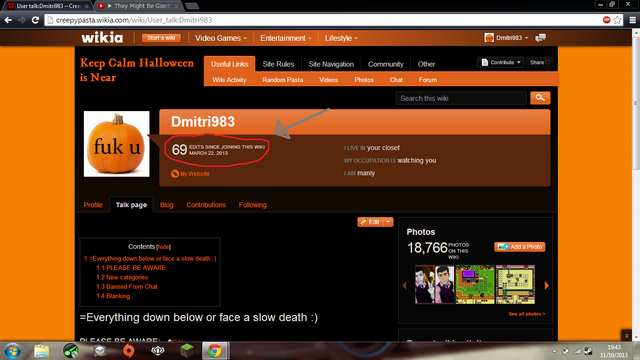Open the Site Rules menu tab
This screenshot has height=360, width=640.
278,64
